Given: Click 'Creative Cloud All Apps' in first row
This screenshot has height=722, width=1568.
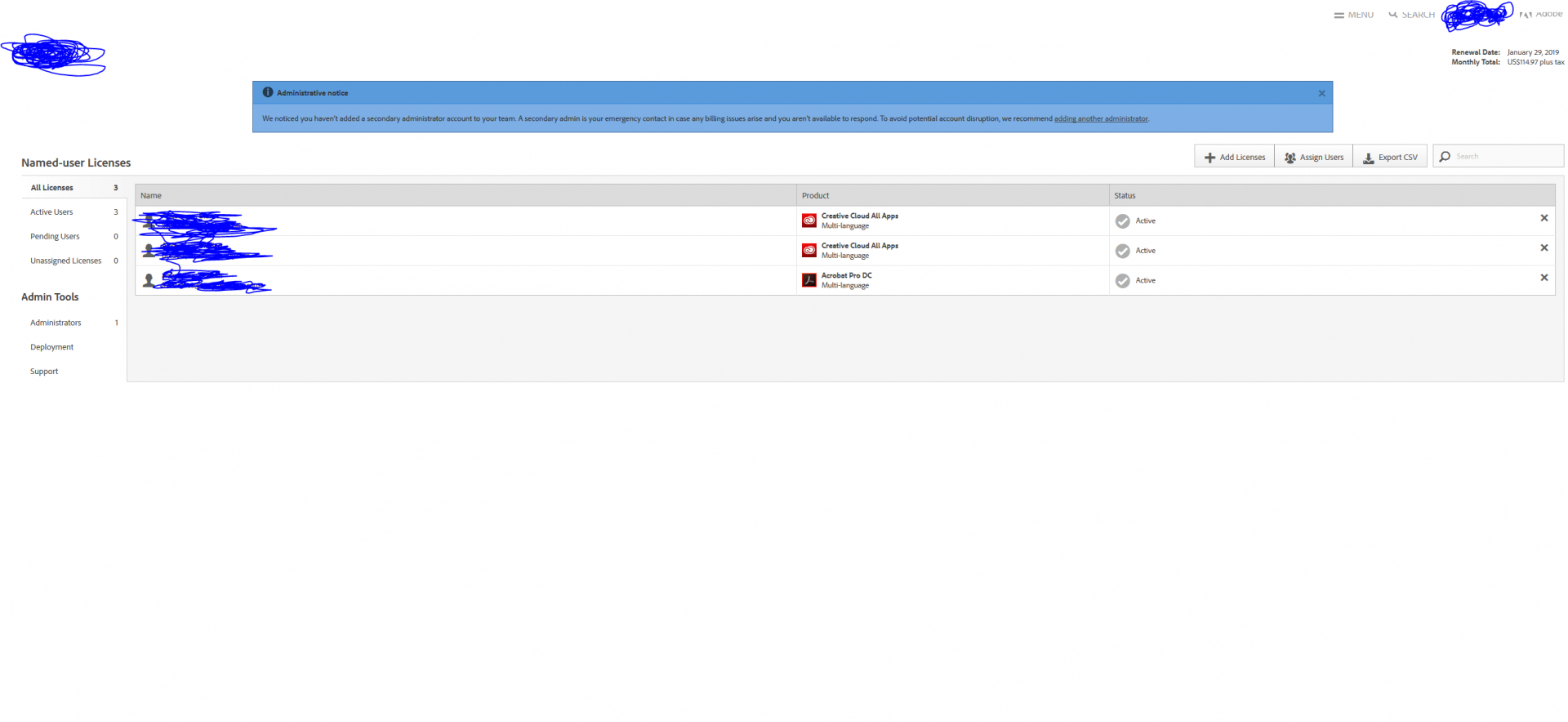Looking at the screenshot, I should tap(860, 216).
